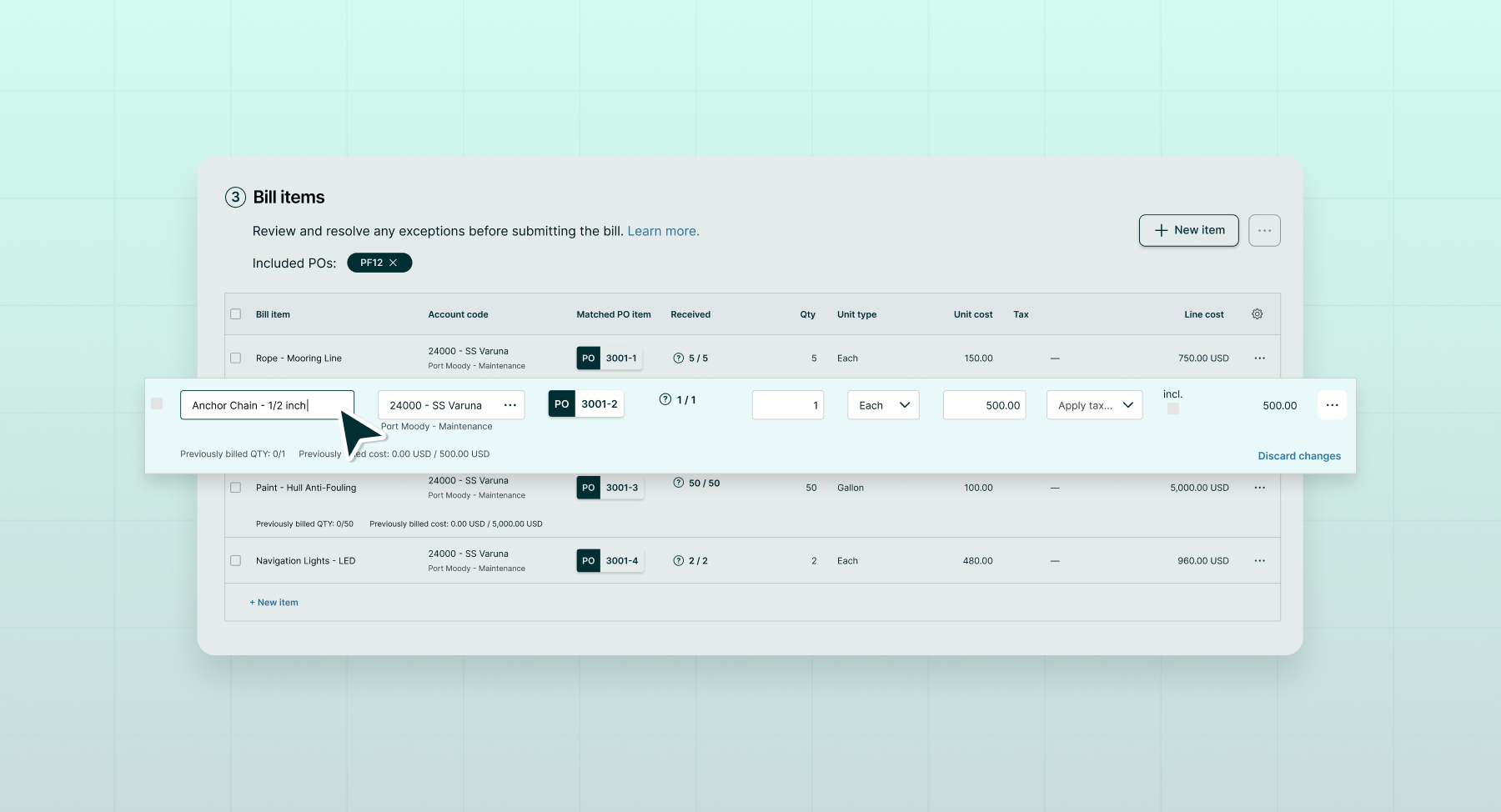Edit the Anchor Chain - 1/2 inch name field
The image size is (1501, 812).
[x=267, y=405]
